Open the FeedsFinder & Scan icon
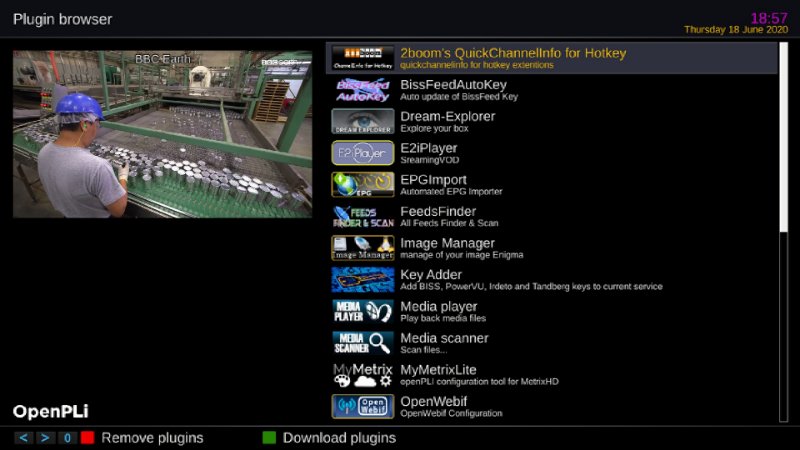Image resolution: width=800 pixels, height=450 pixels. (x=363, y=216)
